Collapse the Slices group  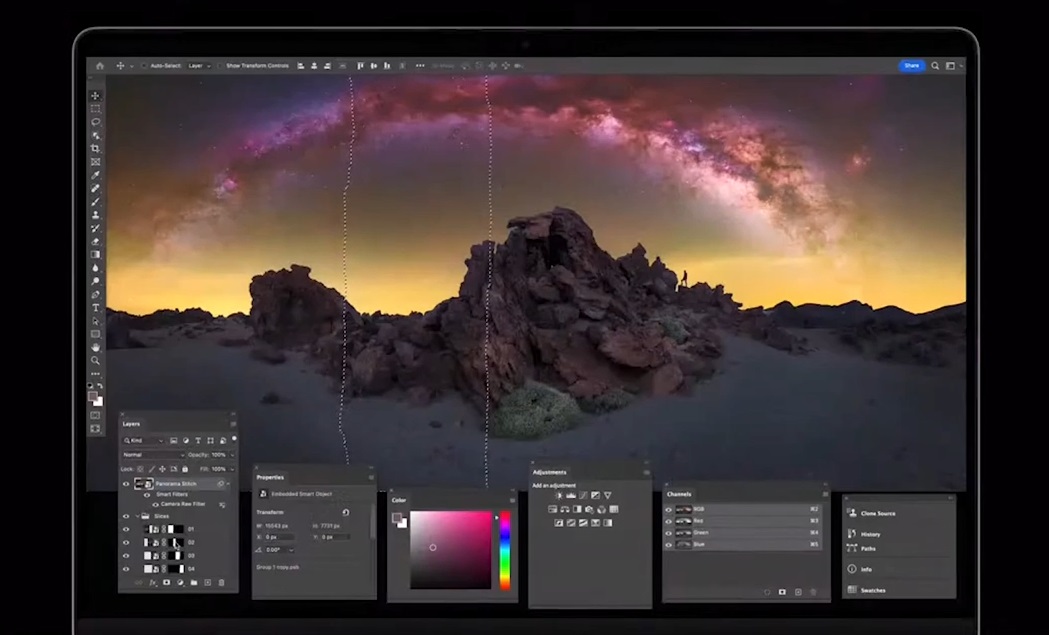138,517
